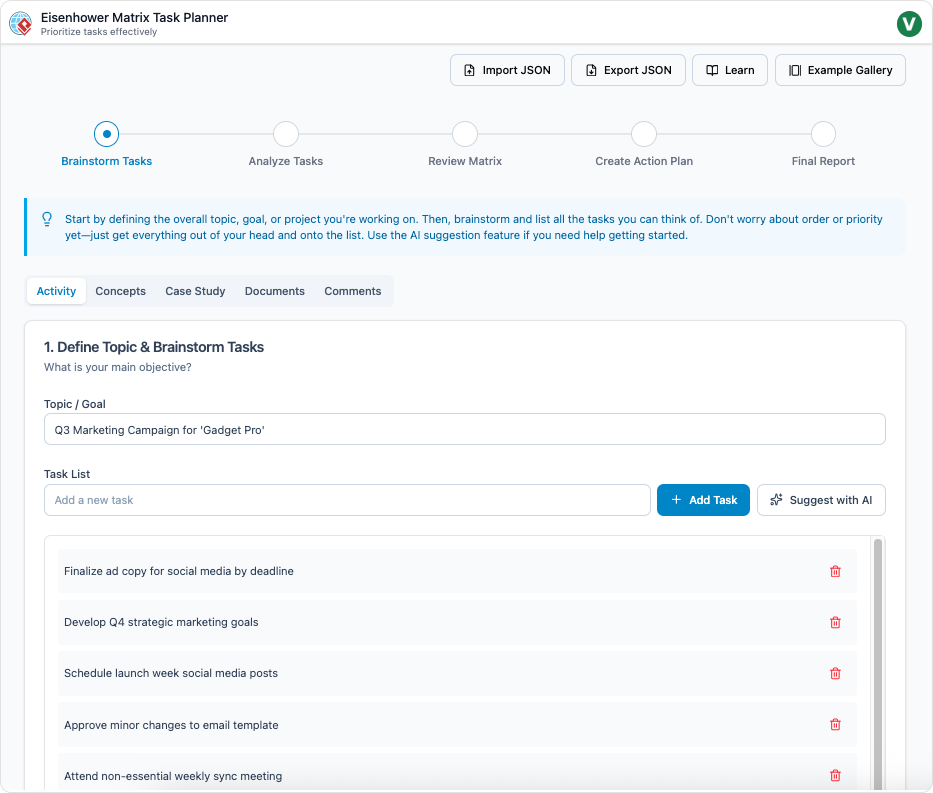
Task: Go to the Analyze Tasks step
Action: click(x=286, y=134)
